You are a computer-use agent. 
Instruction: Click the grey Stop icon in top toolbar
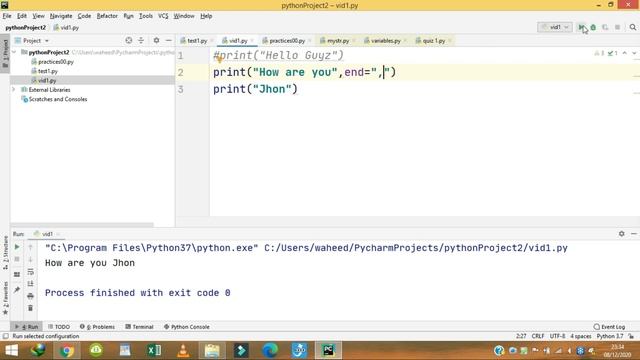(617, 27)
